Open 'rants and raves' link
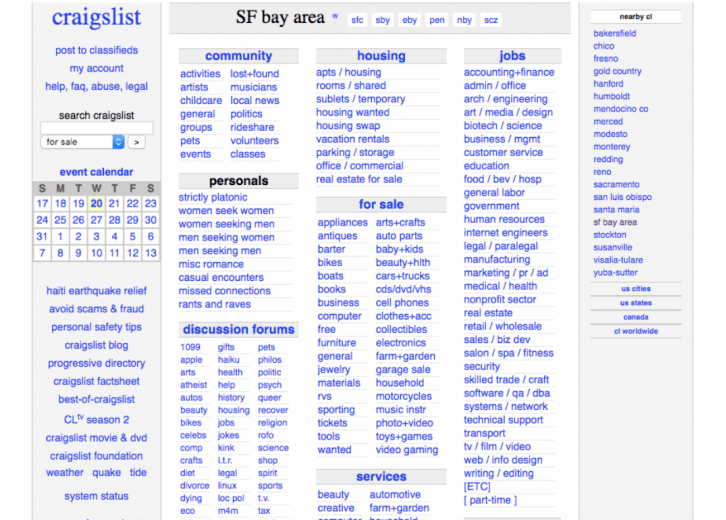Image resolution: width=726 pixels, height=520 pixels. [x=215, y=304]
